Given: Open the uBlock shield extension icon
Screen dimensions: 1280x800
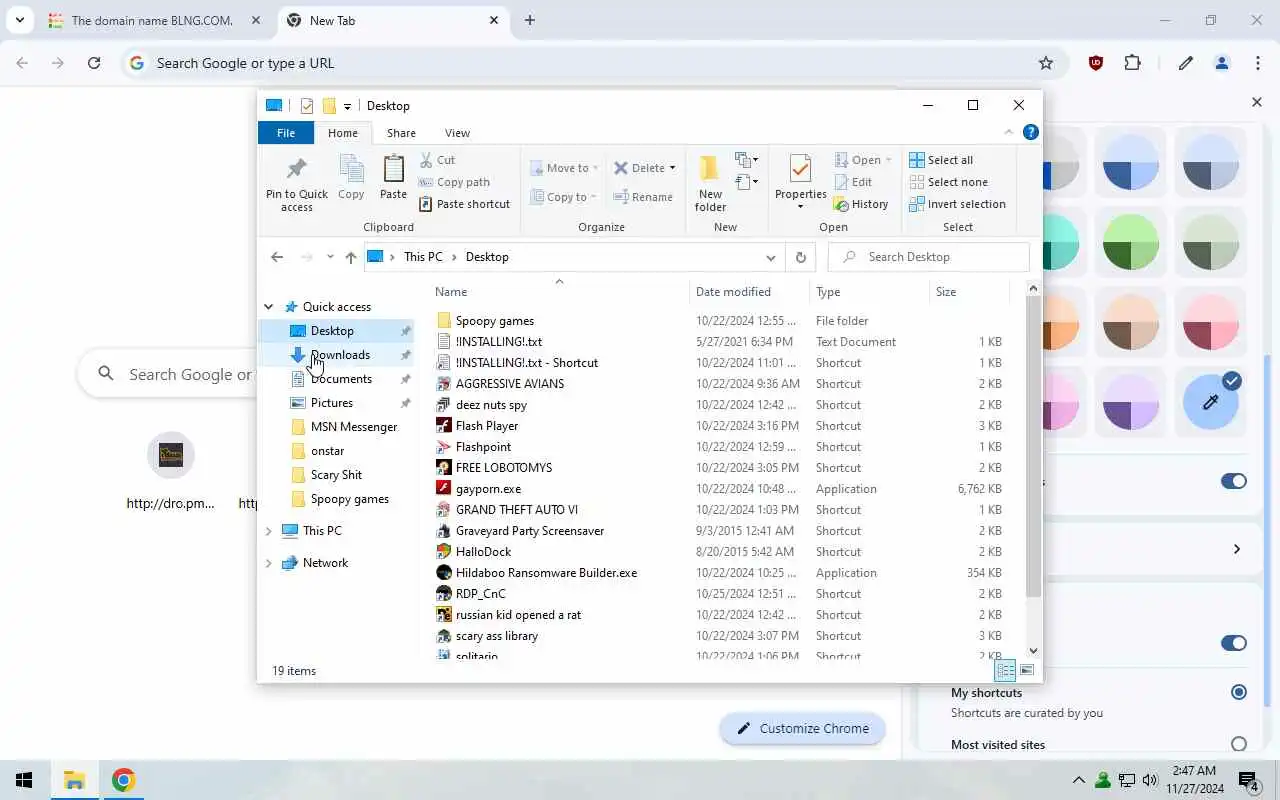Looking at the screenshot, I should 1096,63.
